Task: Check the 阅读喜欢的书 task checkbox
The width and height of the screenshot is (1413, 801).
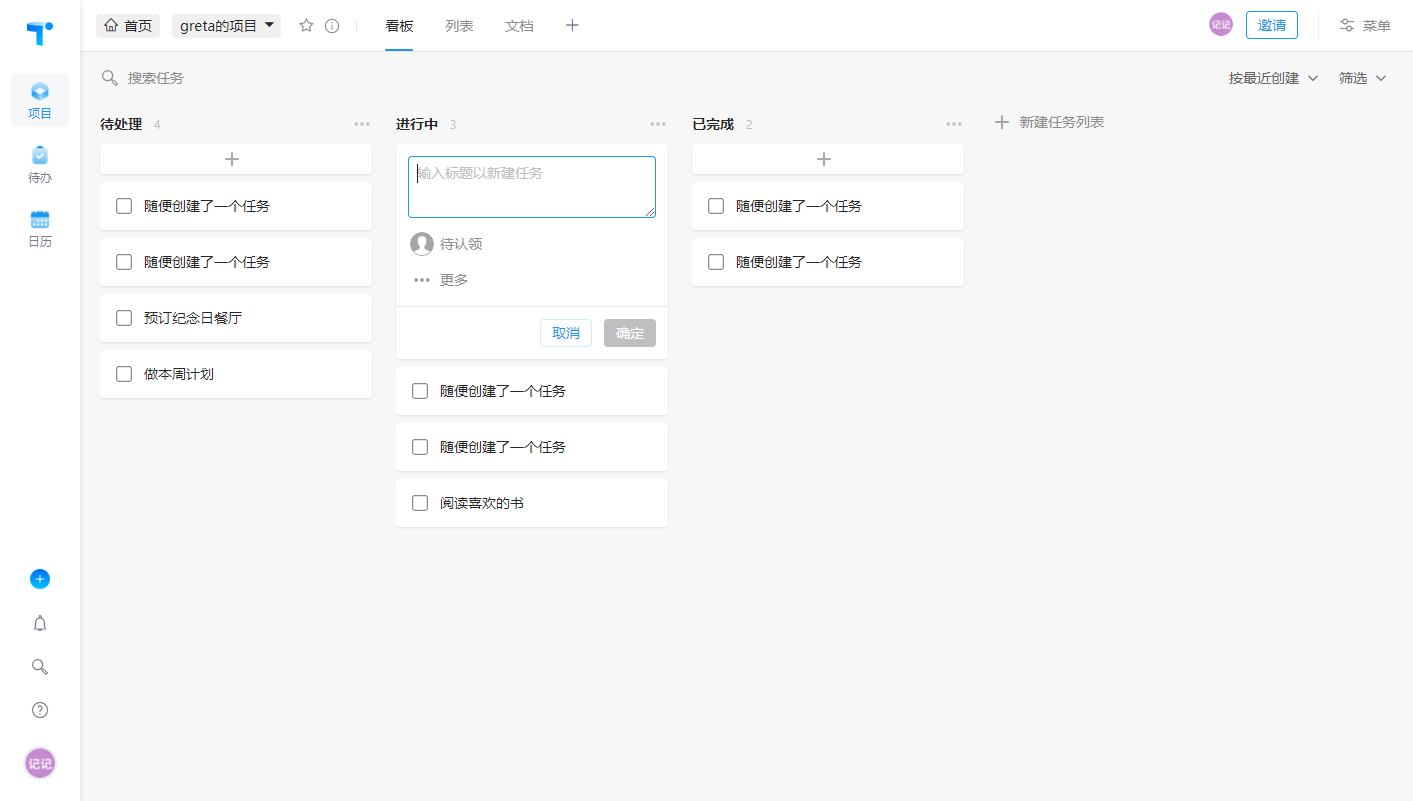Action: point(420,503)
